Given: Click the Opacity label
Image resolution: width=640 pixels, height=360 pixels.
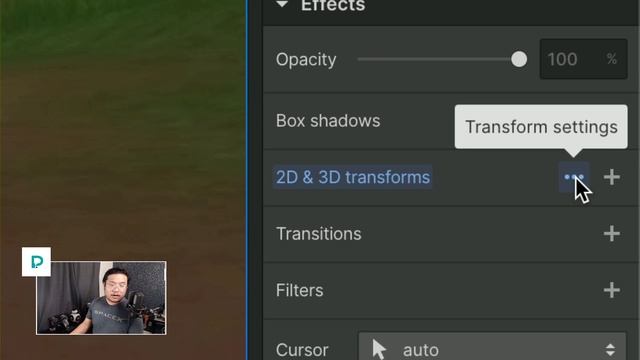Looking at the screenshot, I should coord(306,60).
